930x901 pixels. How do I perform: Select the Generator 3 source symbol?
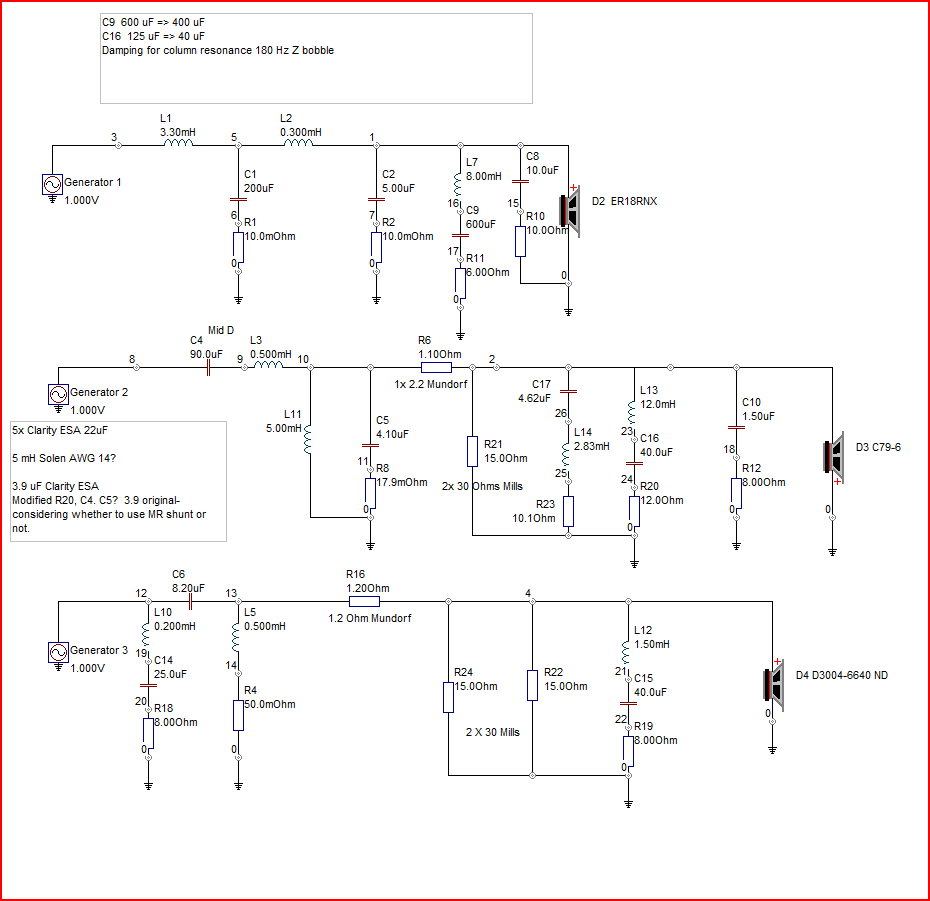[58, 652]
